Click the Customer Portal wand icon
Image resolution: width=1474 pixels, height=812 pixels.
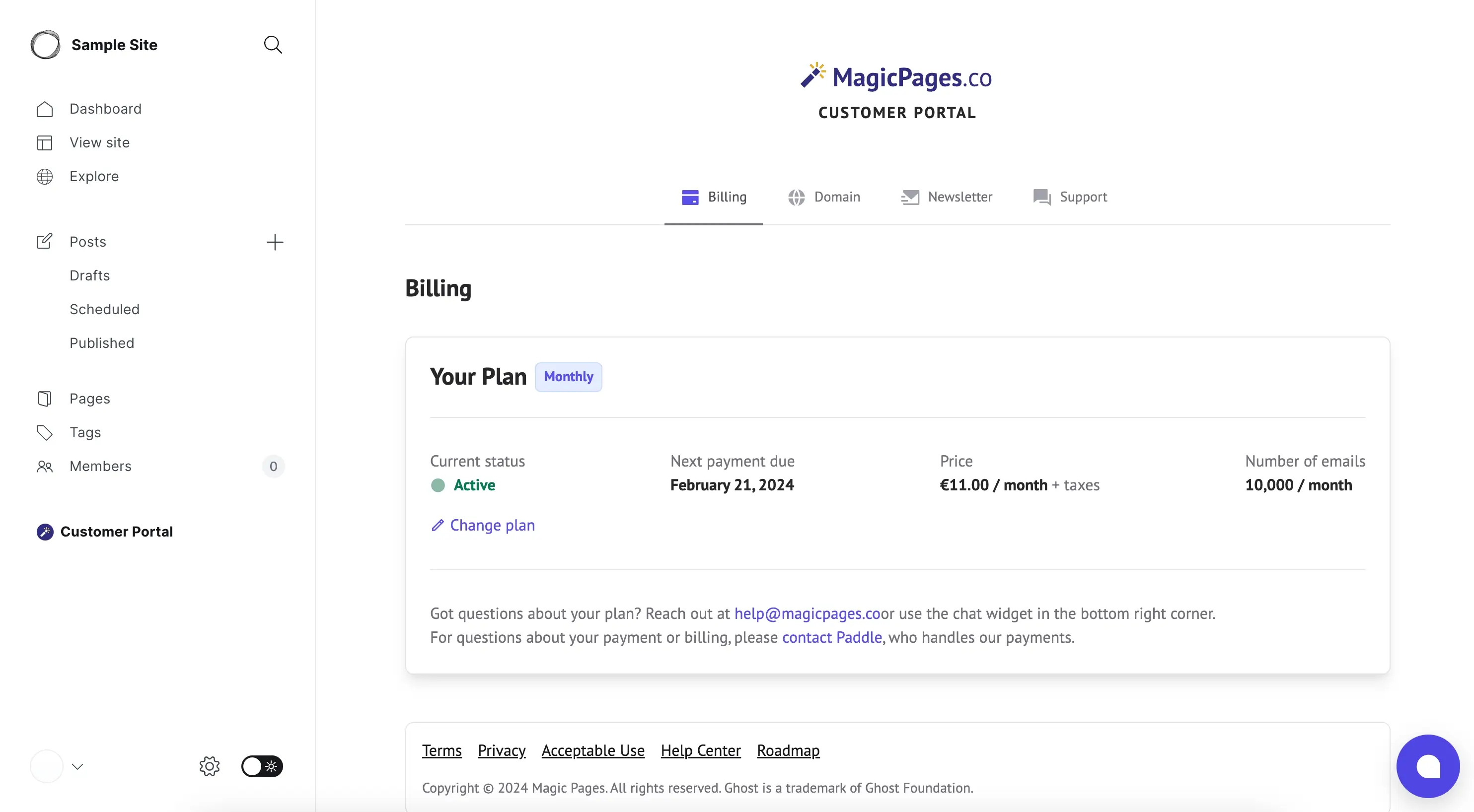tap(45, 531)
